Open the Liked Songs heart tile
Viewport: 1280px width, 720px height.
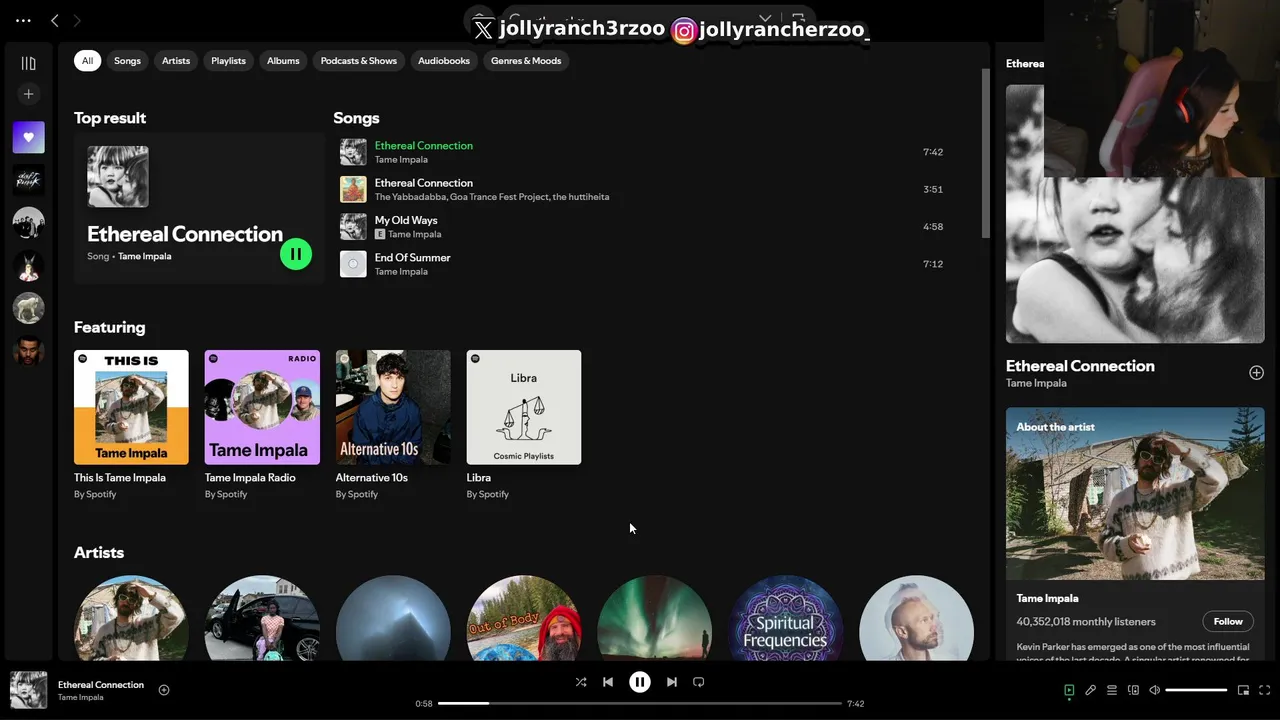pyautogui.click(x=28, y=137)
